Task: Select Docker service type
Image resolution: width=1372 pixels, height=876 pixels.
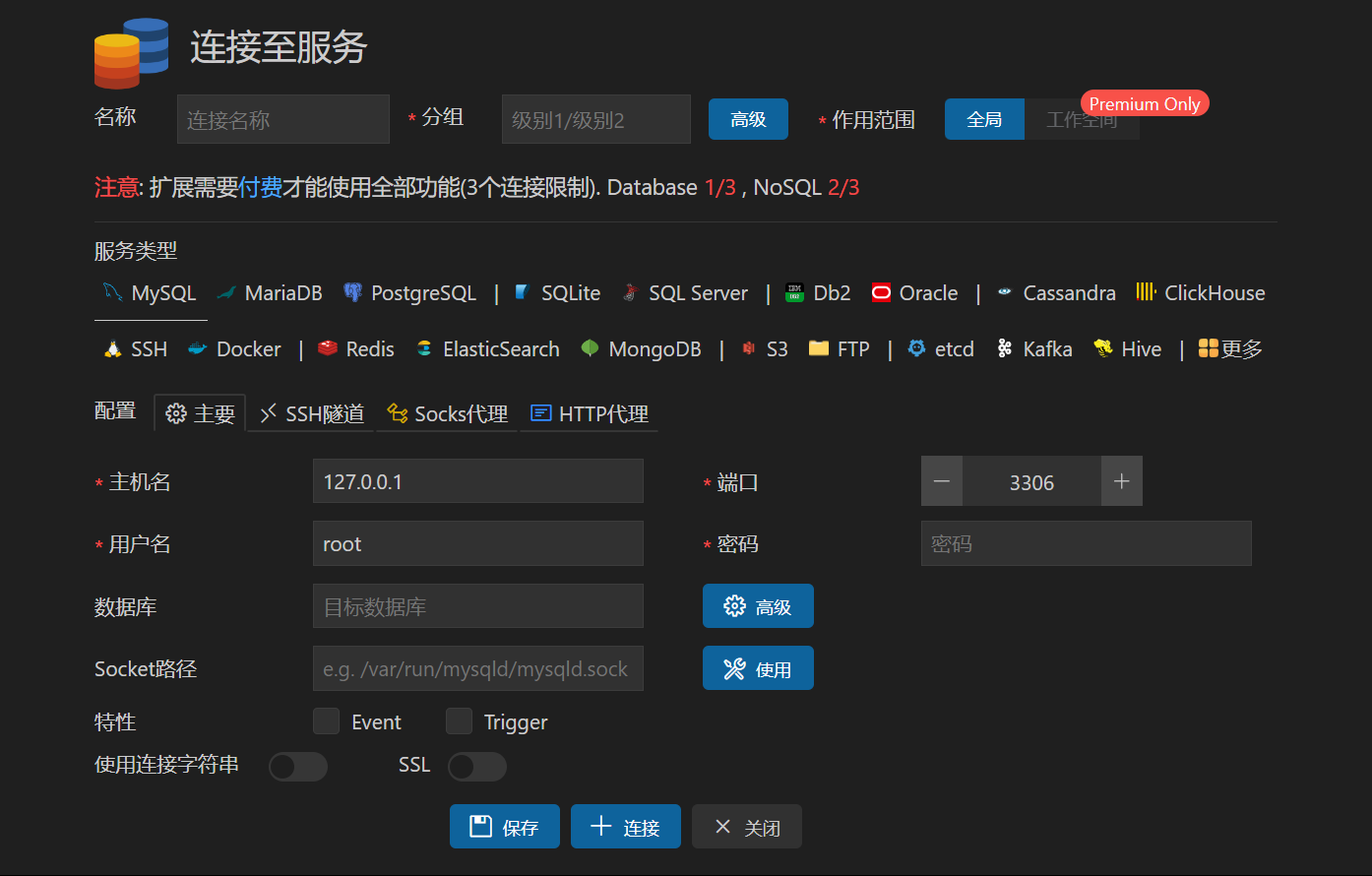Action: tap(234, 349)
